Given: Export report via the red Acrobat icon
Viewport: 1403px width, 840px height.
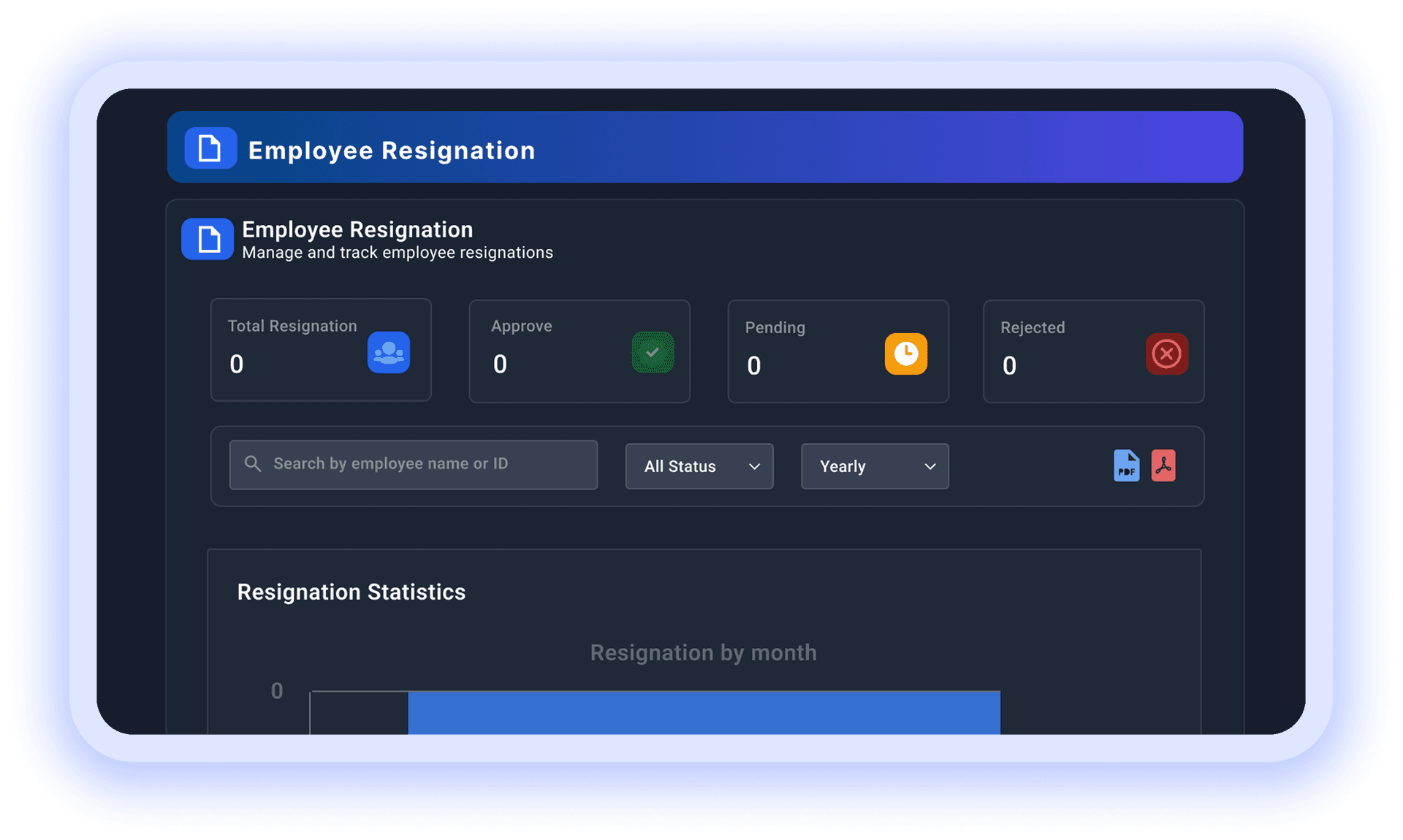Looking at the screenshot, I should click(x=1163, y=465).
